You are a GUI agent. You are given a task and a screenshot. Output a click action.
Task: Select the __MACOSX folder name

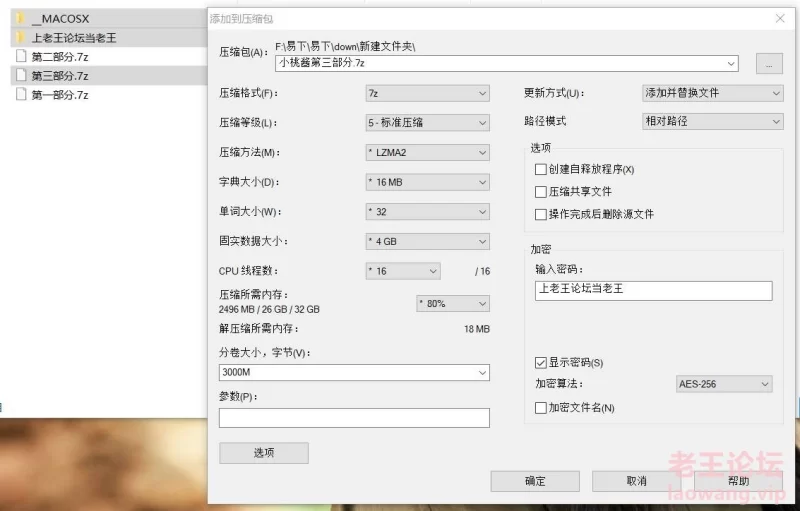pyautogui.click(x=60, y=19)
